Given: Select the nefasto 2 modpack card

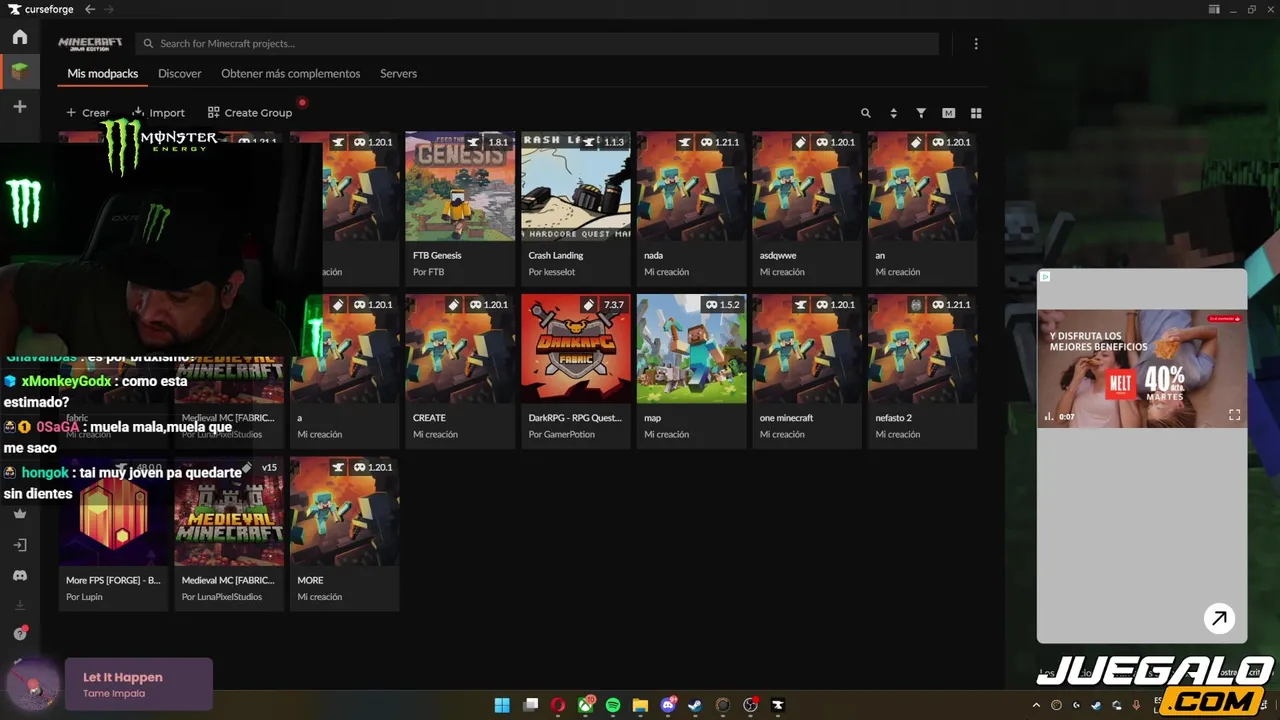Looking at the screenshot, I should point(922,371).
